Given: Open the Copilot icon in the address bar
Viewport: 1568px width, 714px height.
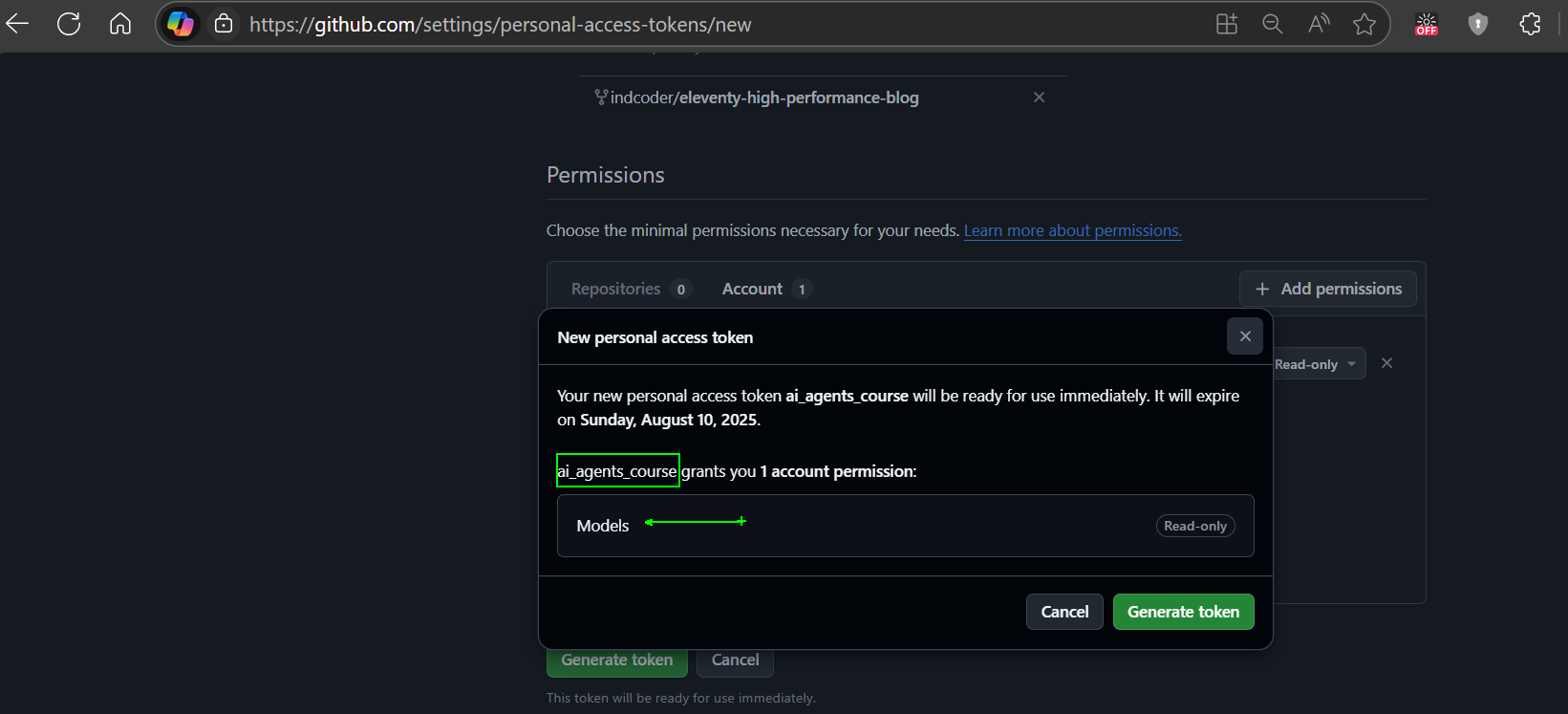Looking at the screenshot, I should pyautogui.click(x=181, y=24).
